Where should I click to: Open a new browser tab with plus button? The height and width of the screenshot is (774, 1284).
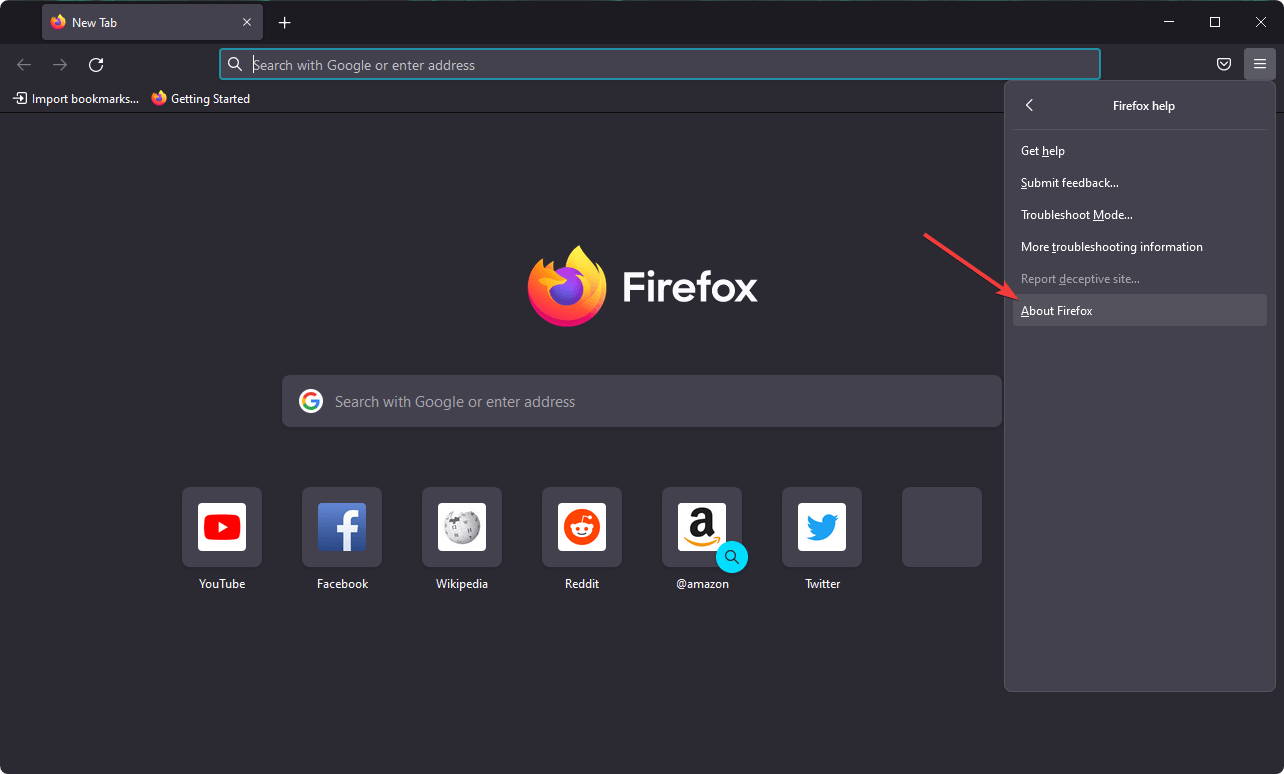pyautogui.click(x=284, y=22)
